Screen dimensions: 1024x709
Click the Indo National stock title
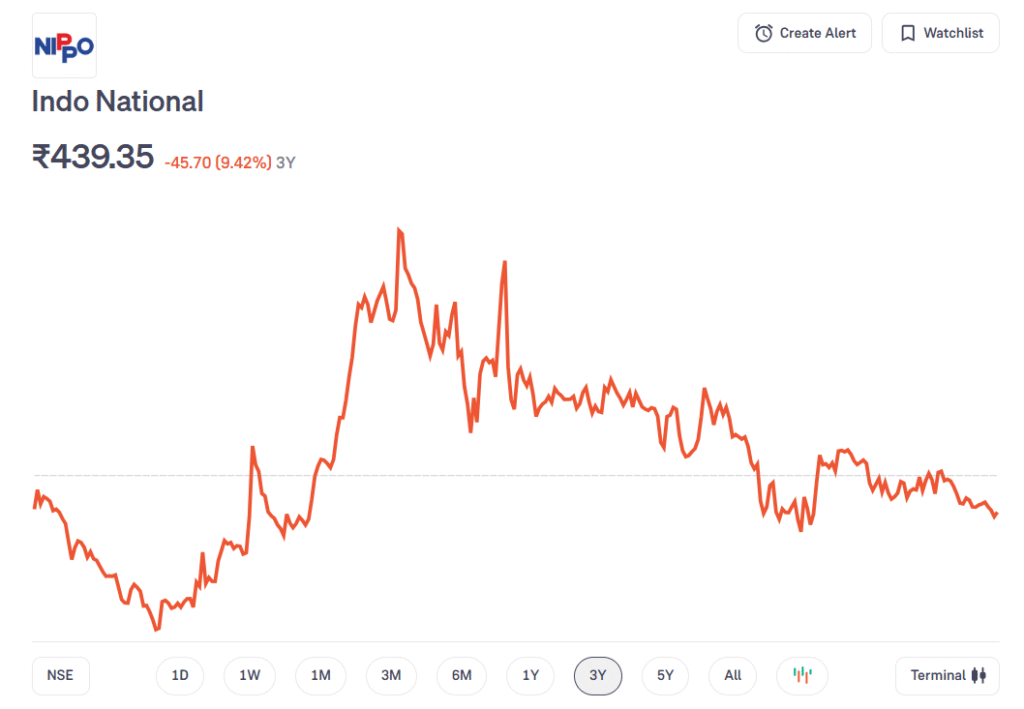pos(118,101)
